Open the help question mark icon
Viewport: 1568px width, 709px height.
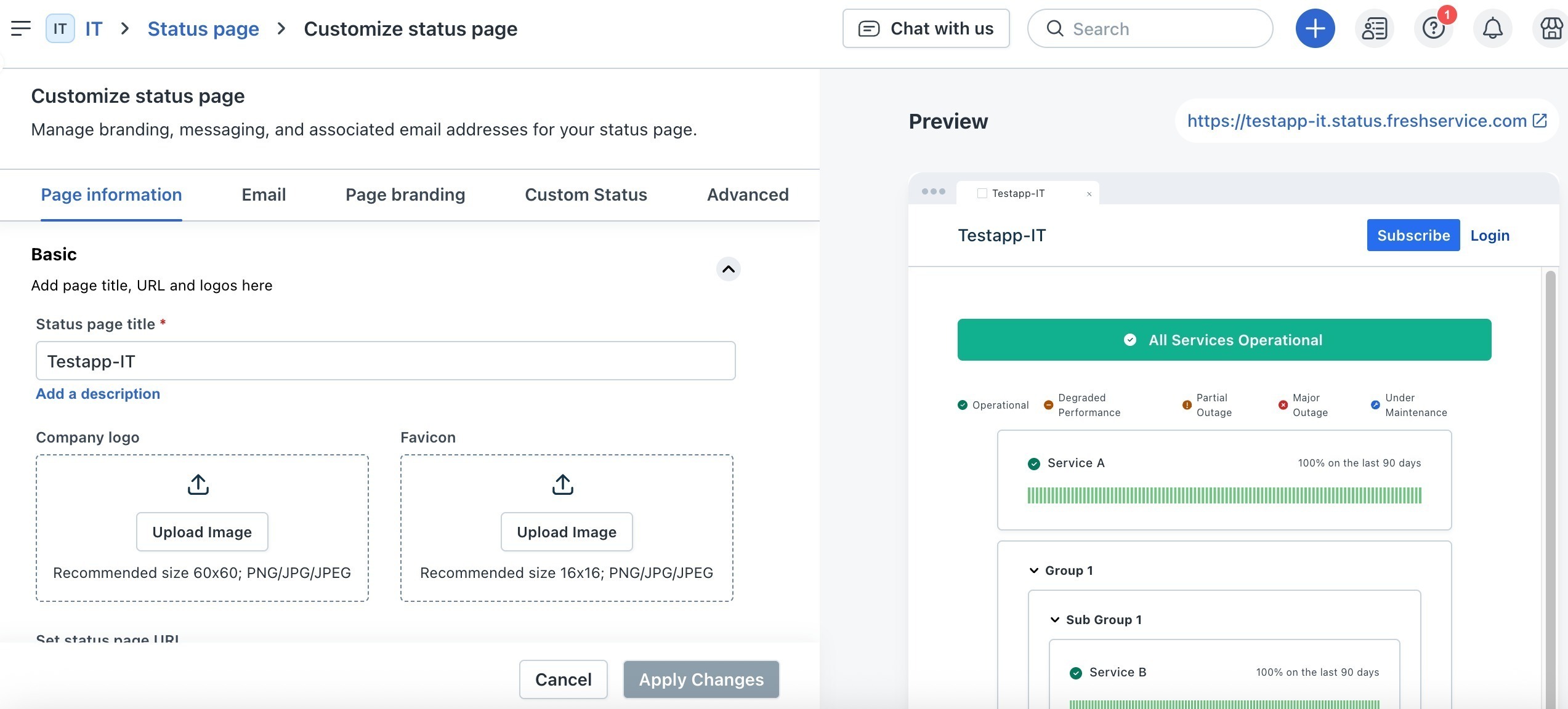click(x=1433, y=28)
